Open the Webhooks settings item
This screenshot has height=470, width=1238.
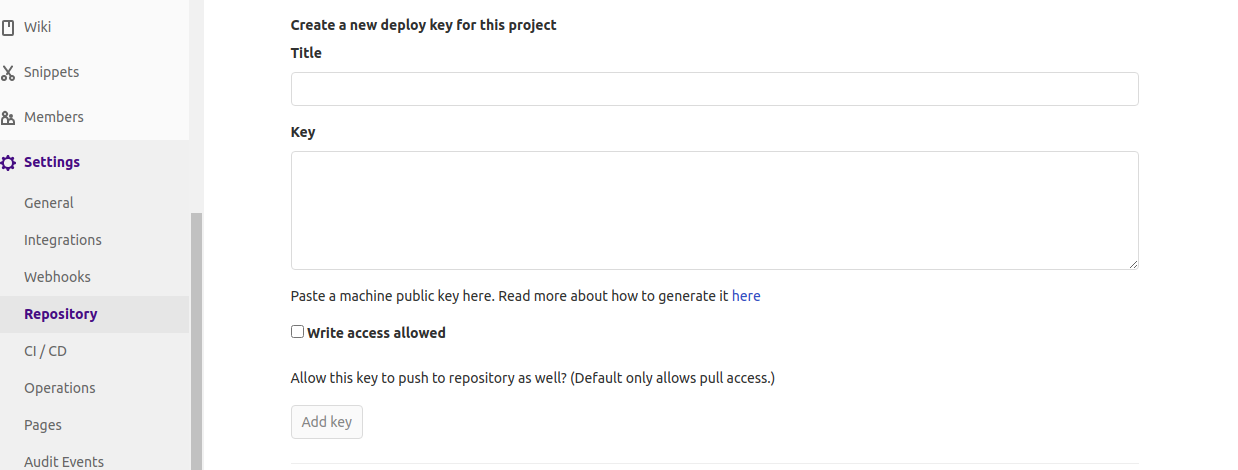57,277
